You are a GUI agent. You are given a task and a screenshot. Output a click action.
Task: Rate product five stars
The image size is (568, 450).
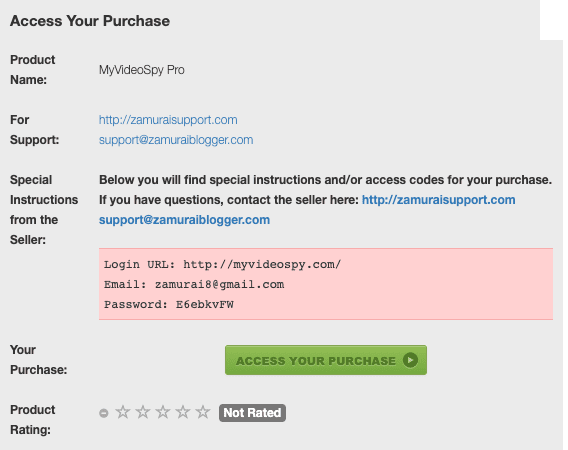[x=202, y=412]
